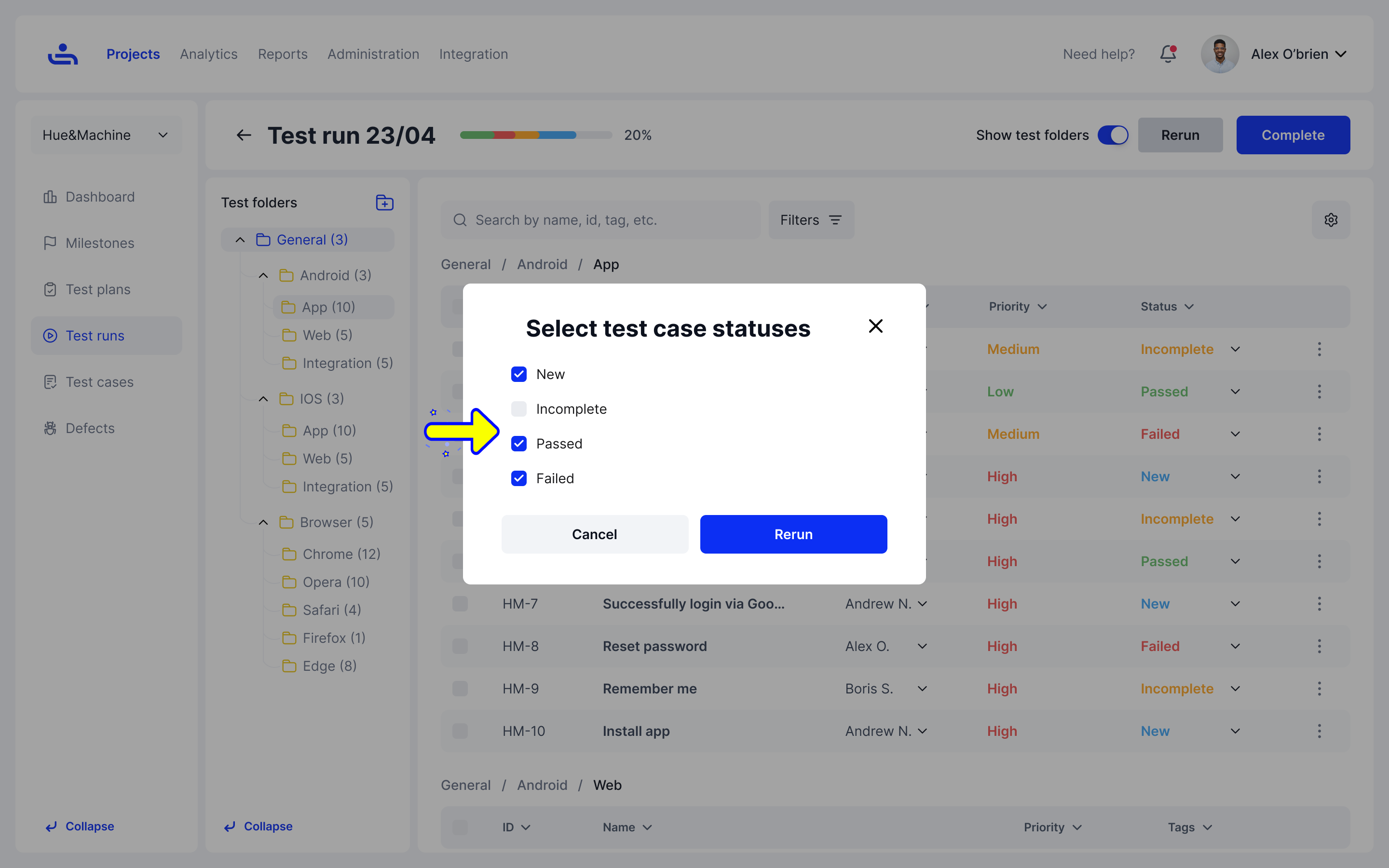Close the Select test case statuses dialog
This screenshot has width=1389, height=868.
tap(875, 326)
